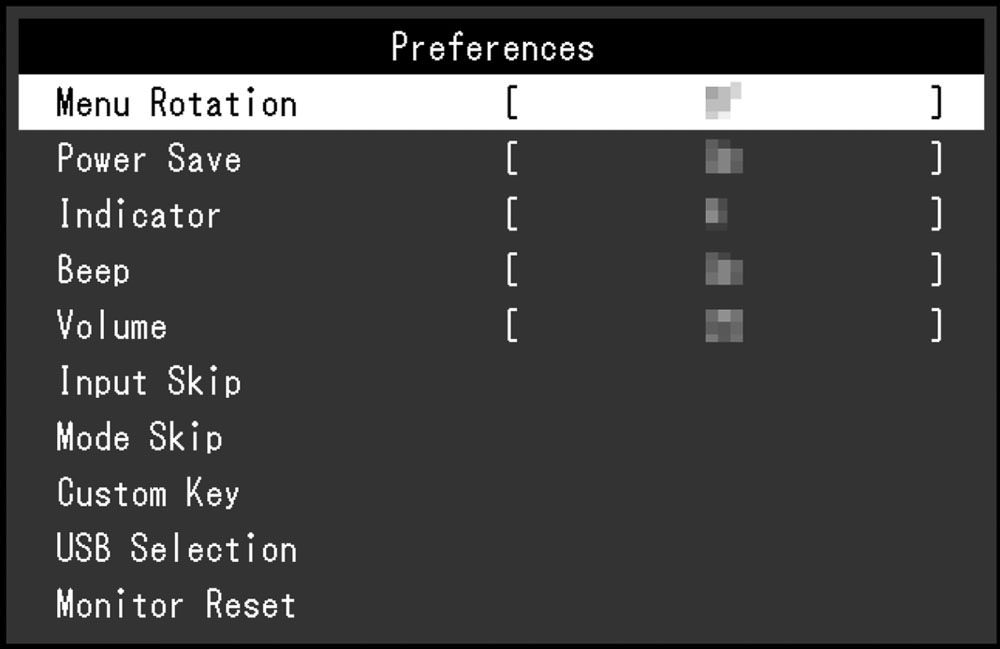Image resolution: width=1000 pixels, height=649 pixels.
Task: Toggle the Beep value
Action: tap(723, 270)
